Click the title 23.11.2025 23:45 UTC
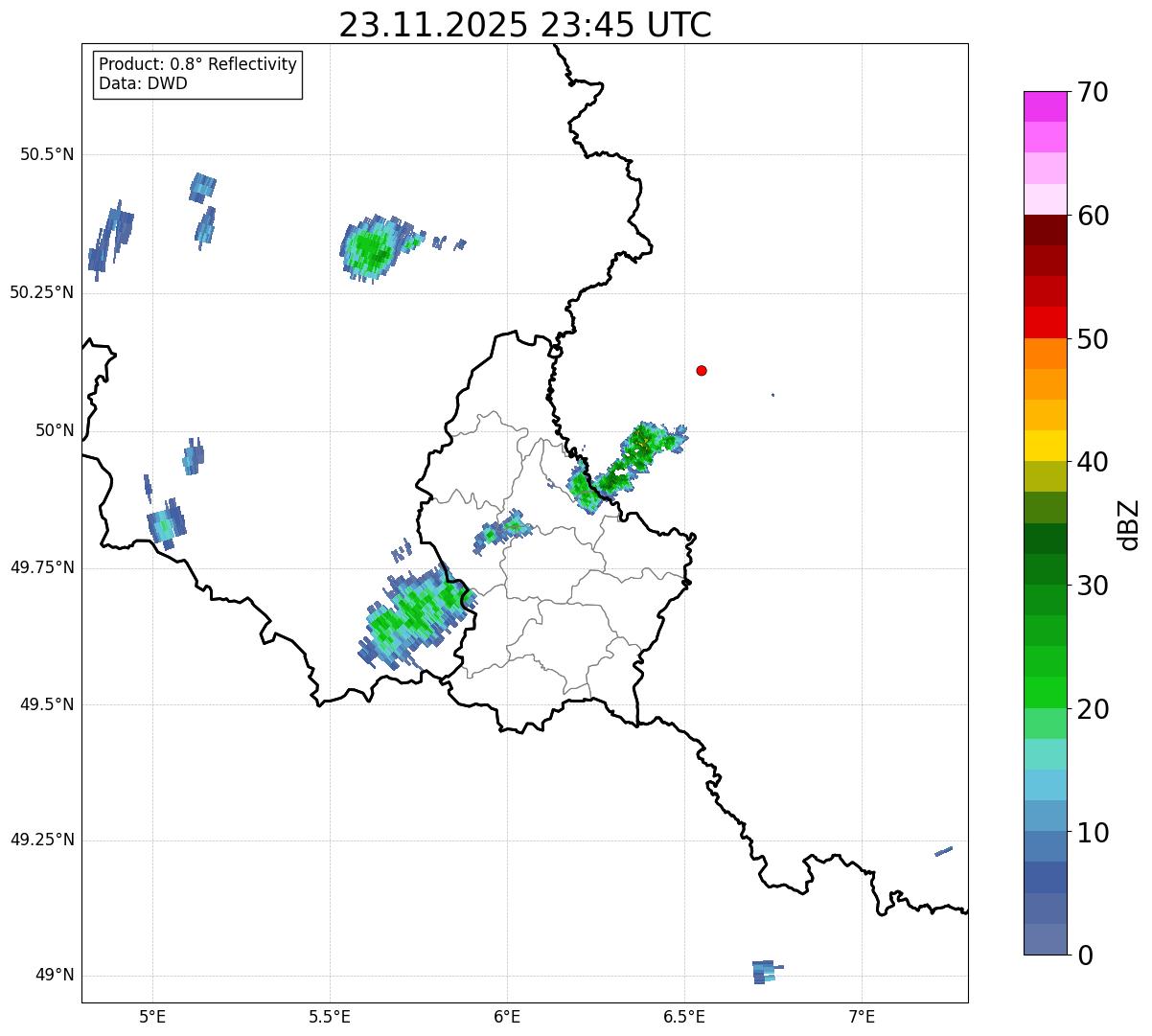 tap(525, 25)
